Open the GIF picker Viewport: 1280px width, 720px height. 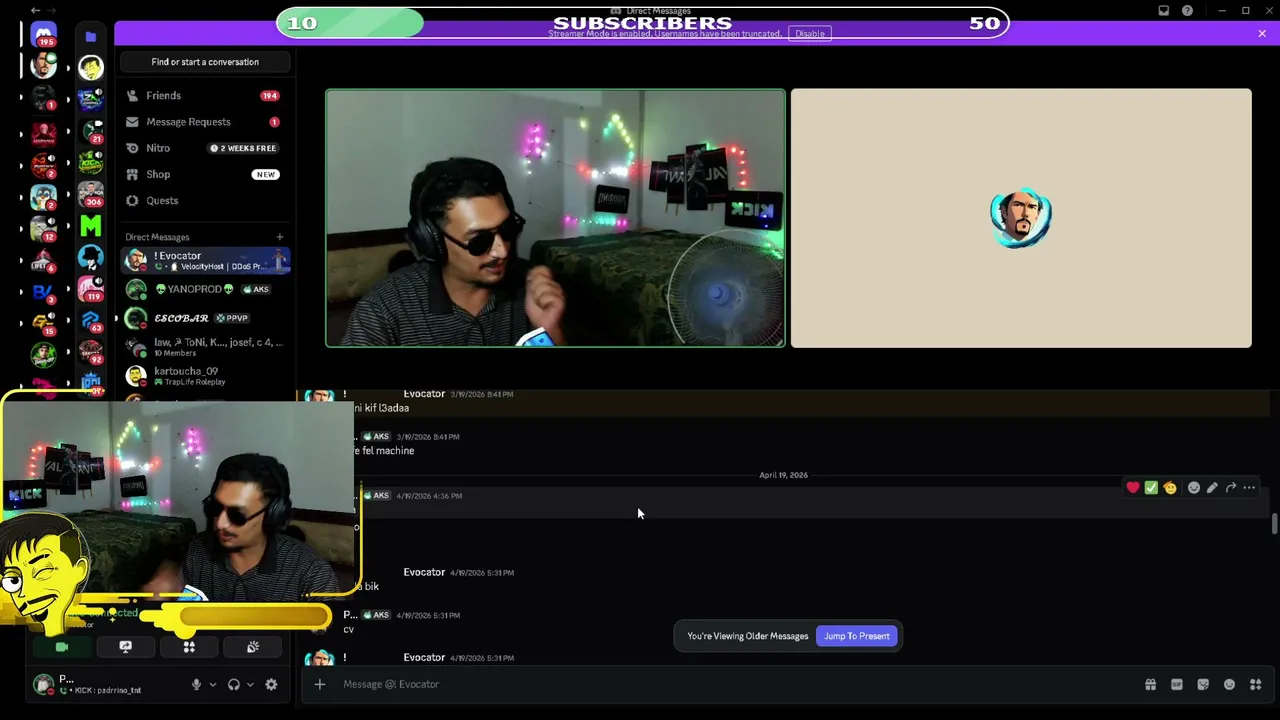pos(1177,684)
